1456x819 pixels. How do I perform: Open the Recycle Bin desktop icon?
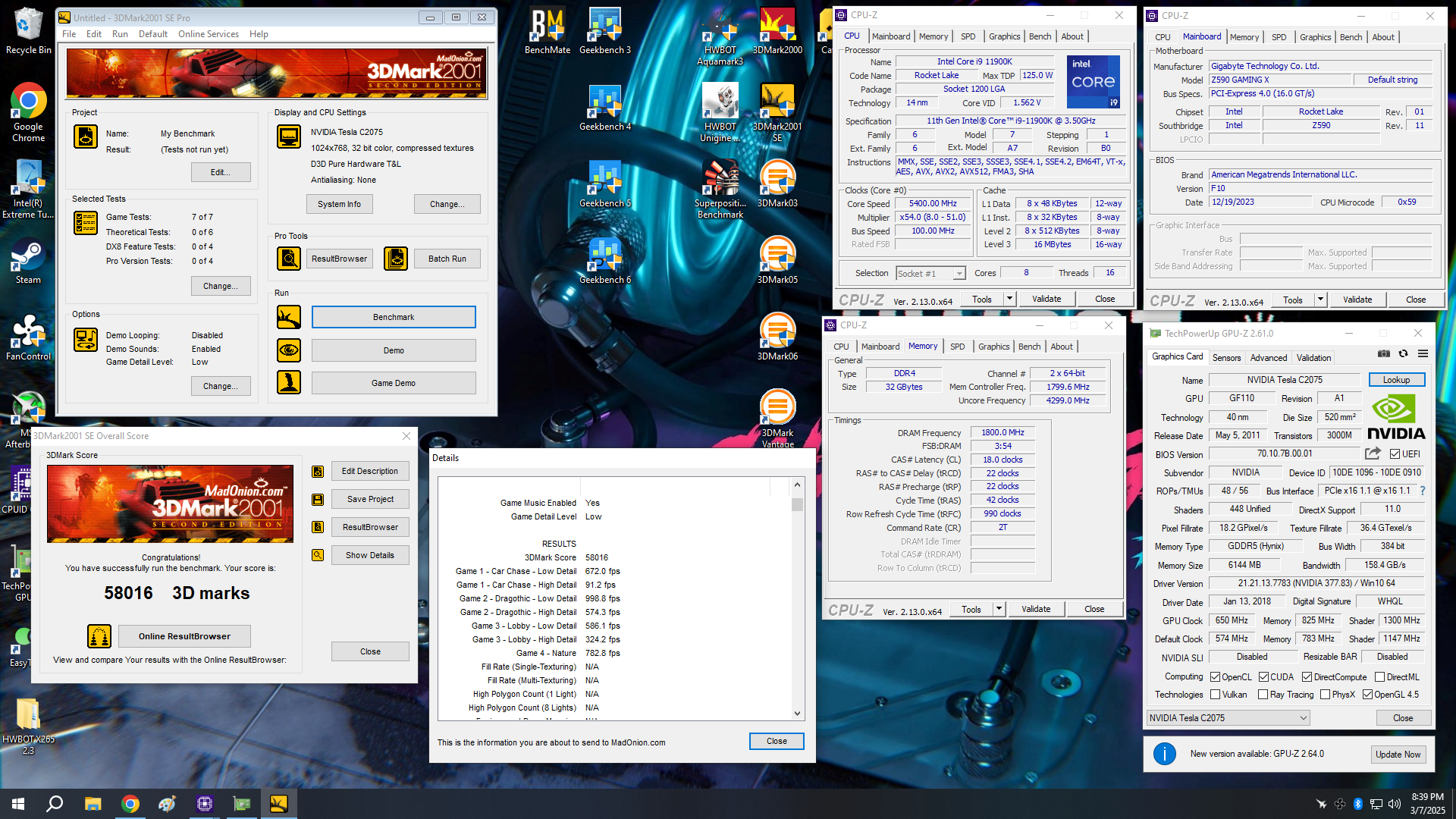(28, 30)
